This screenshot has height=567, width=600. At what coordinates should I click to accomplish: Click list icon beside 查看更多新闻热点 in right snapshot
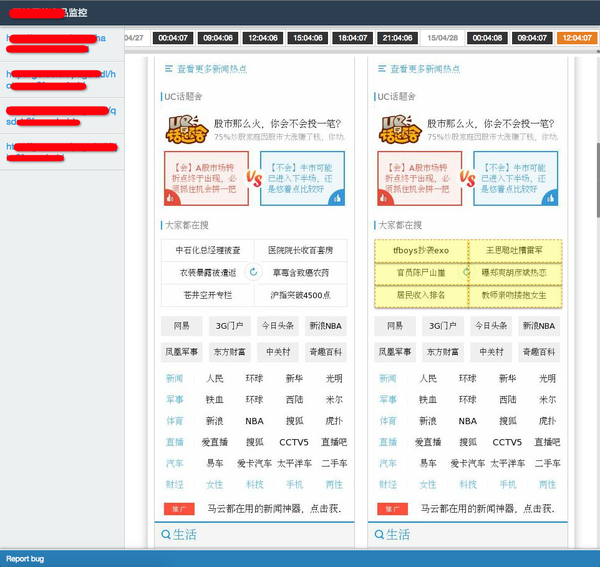[382, 69]
